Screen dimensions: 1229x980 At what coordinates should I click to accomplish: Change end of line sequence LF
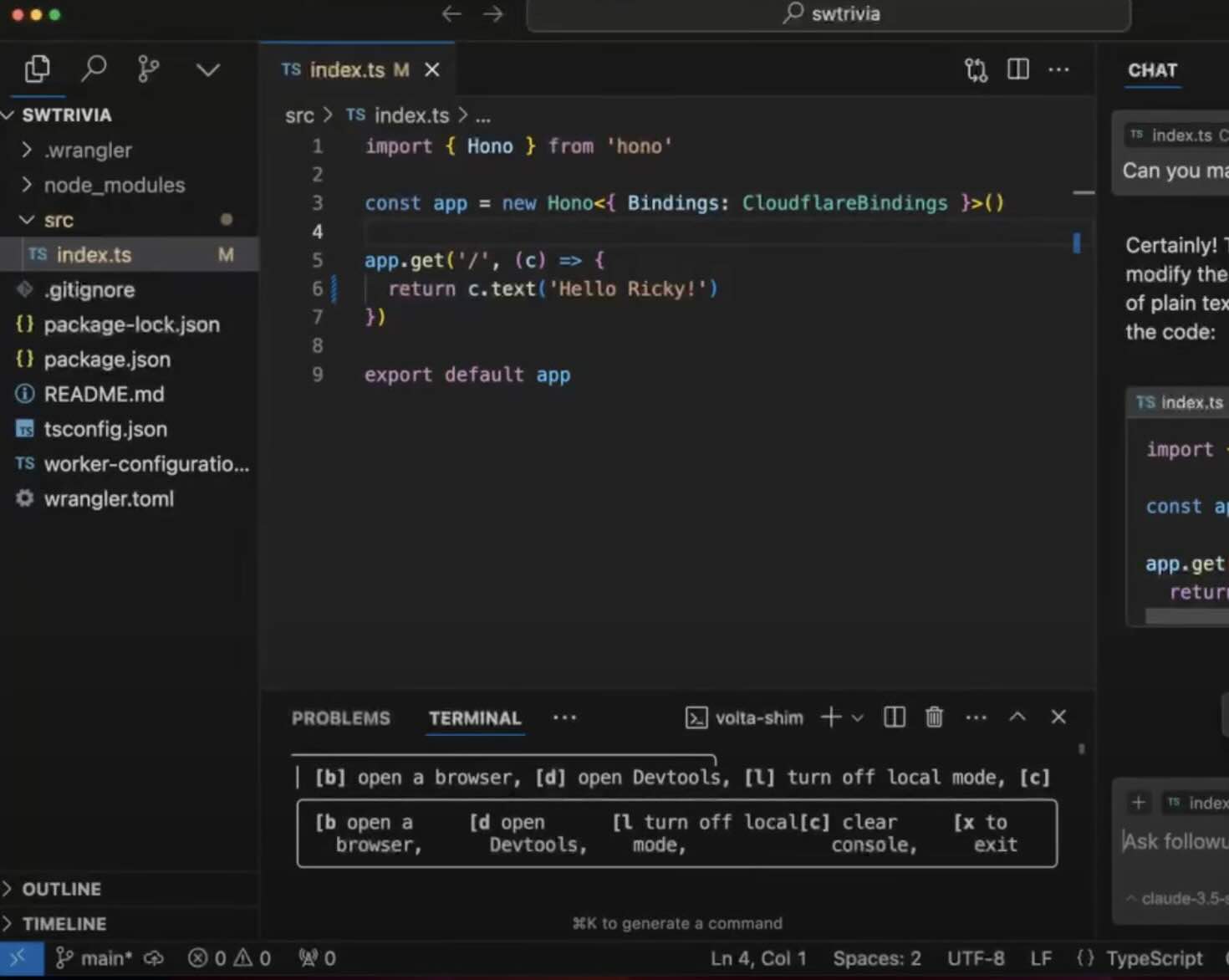[1041, 958]
